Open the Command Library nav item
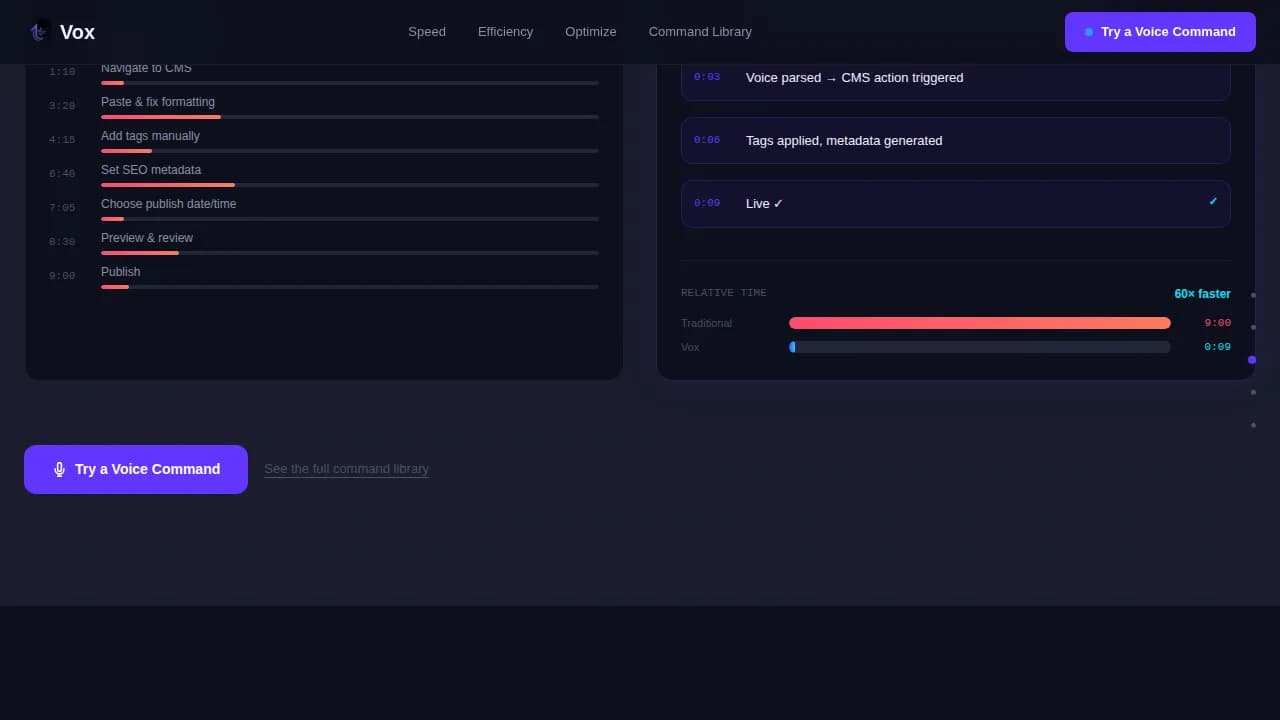Viewport: 1280px width, 720px height. point(700,31)
